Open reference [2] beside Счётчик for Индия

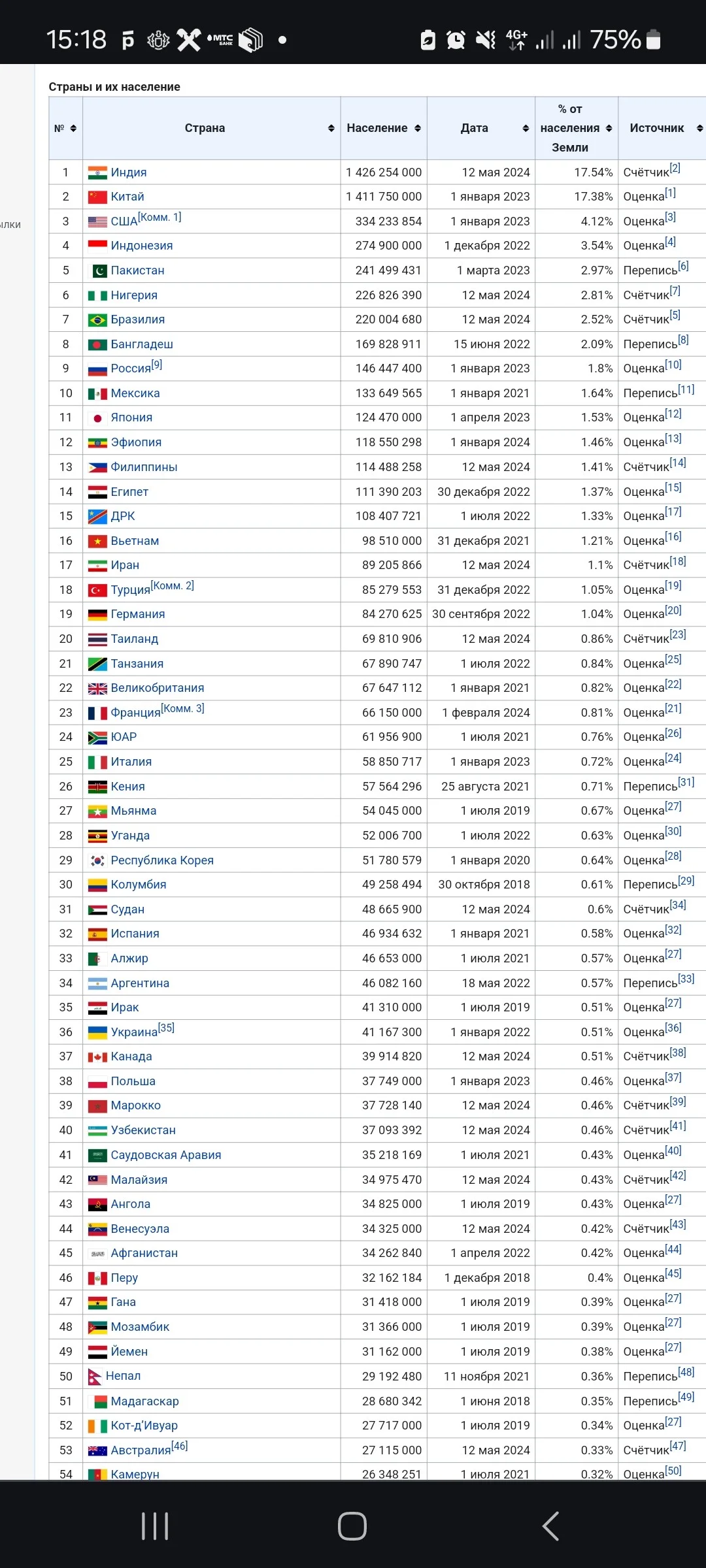tap(675, 168)
